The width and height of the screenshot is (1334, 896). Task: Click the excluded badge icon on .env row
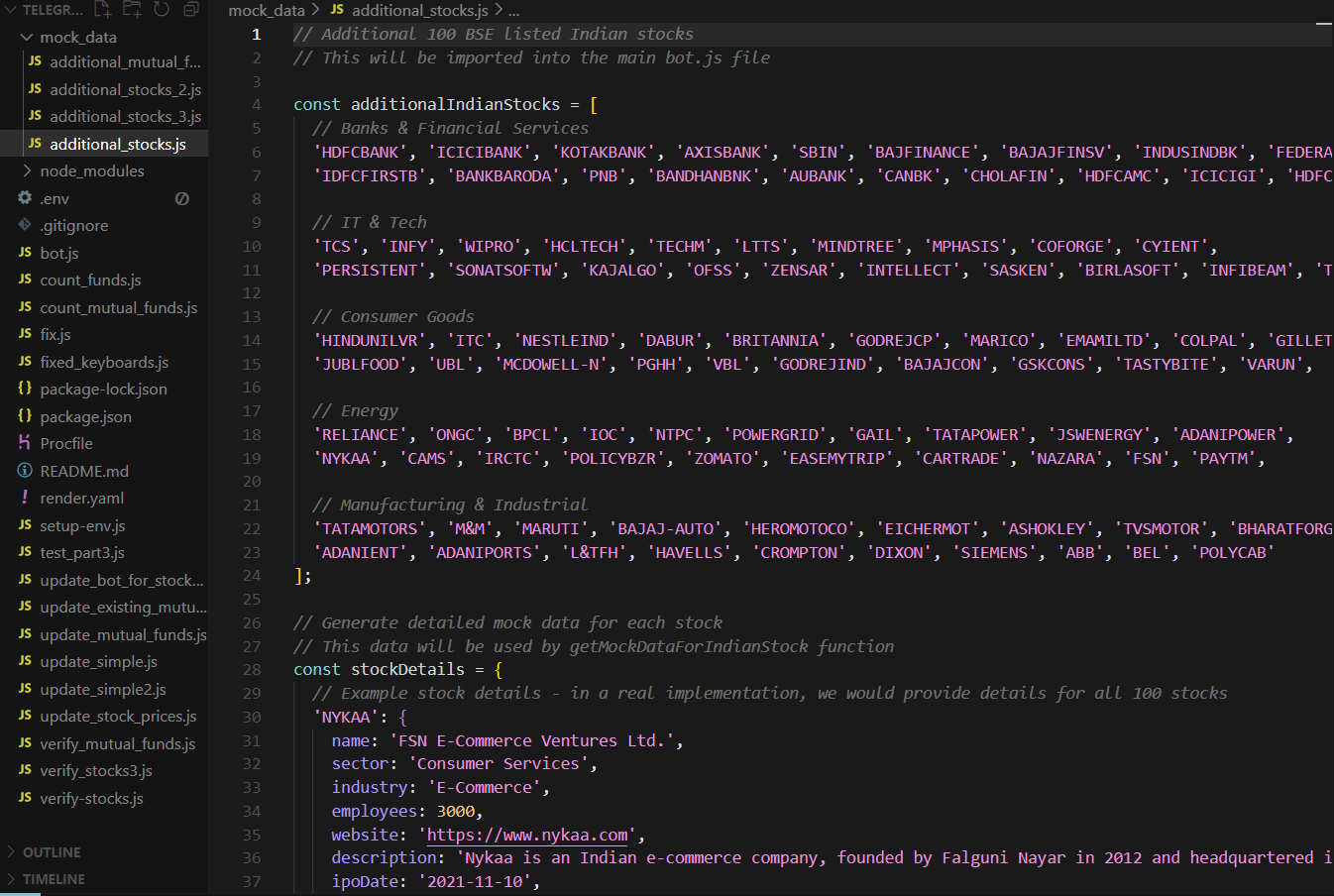click(x=182, y=198)
